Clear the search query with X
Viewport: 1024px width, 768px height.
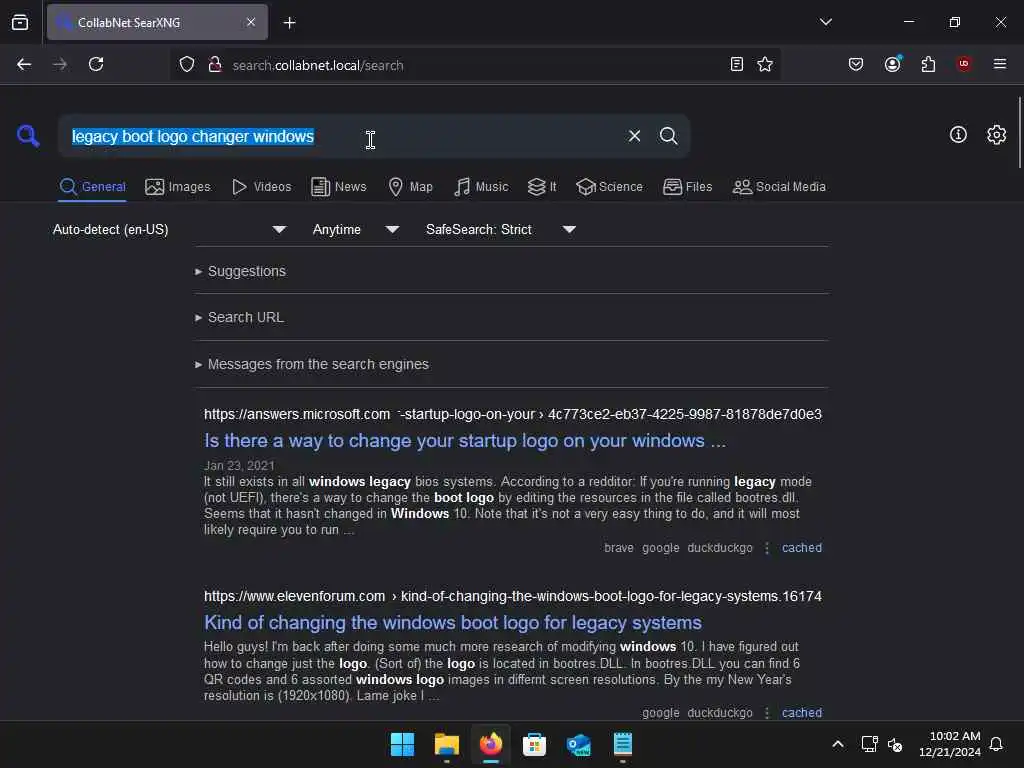pos(634,136)
